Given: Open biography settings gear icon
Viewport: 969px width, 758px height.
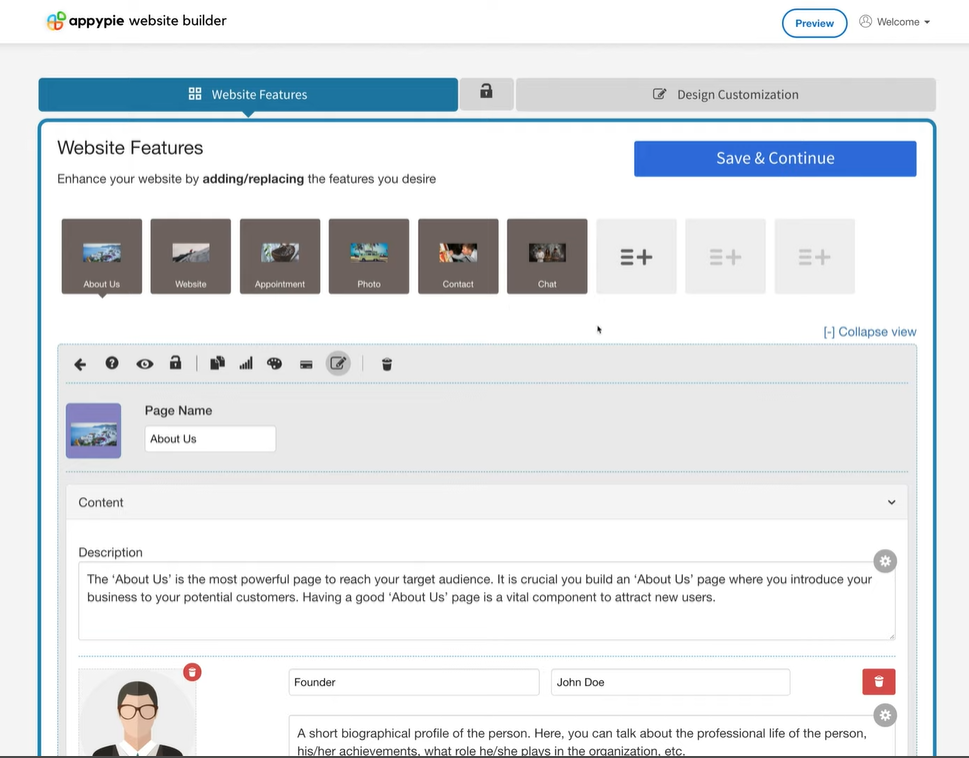Looking at the screenshot, I should click(885, 715).
